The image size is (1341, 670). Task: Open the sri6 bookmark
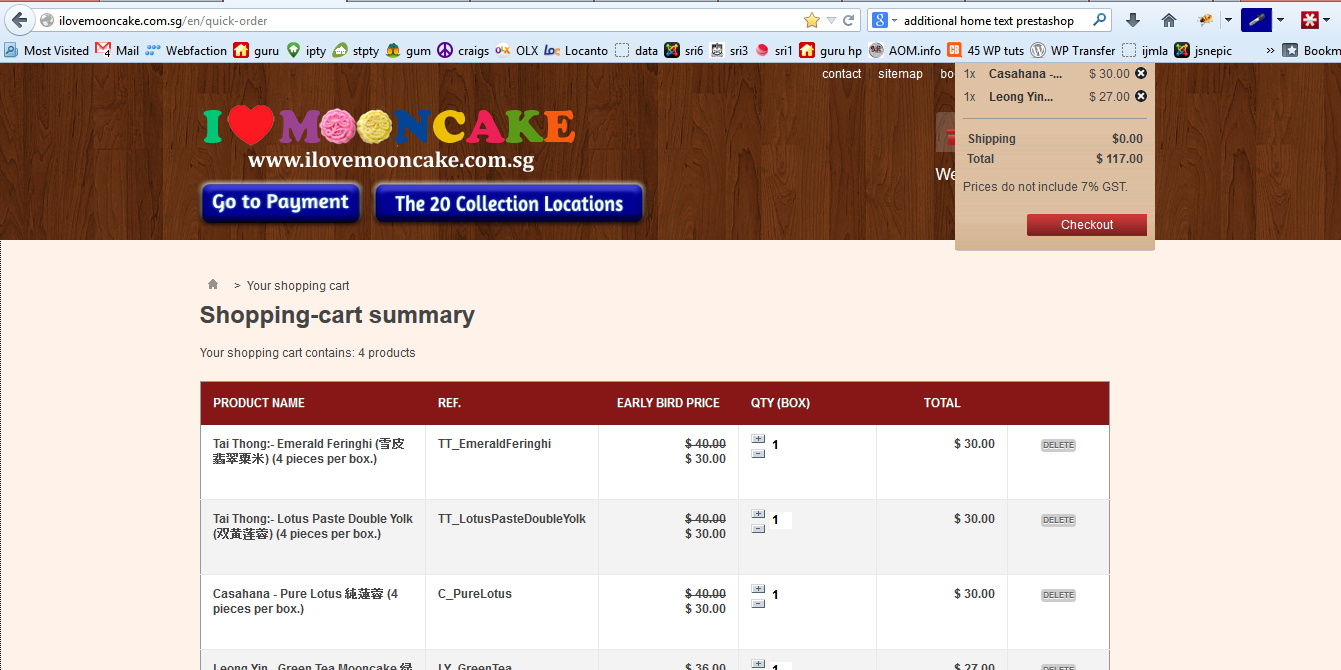coord(684,50)
